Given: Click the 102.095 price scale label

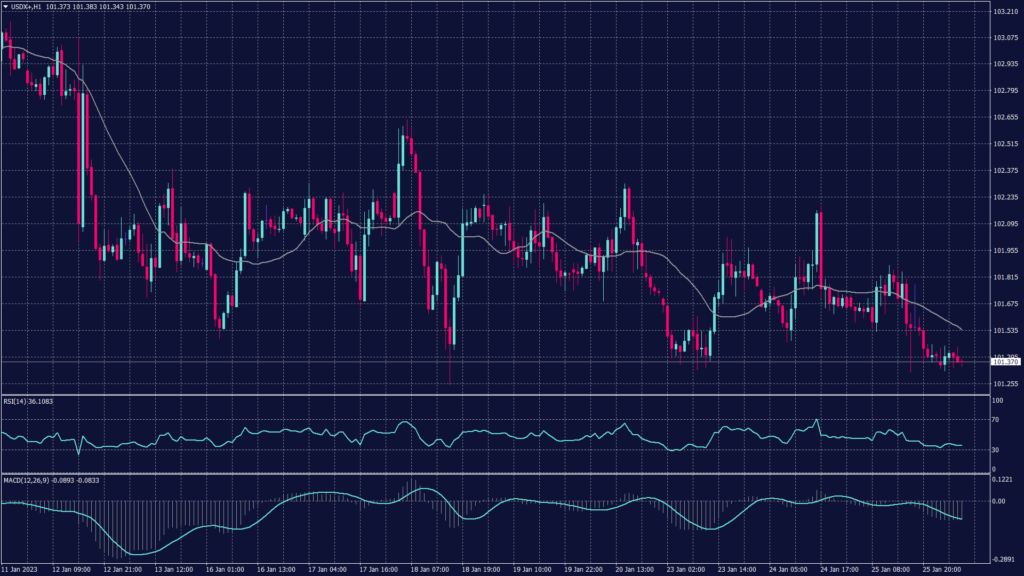Looking at the screenshot, I should (x=1004, y=224).
